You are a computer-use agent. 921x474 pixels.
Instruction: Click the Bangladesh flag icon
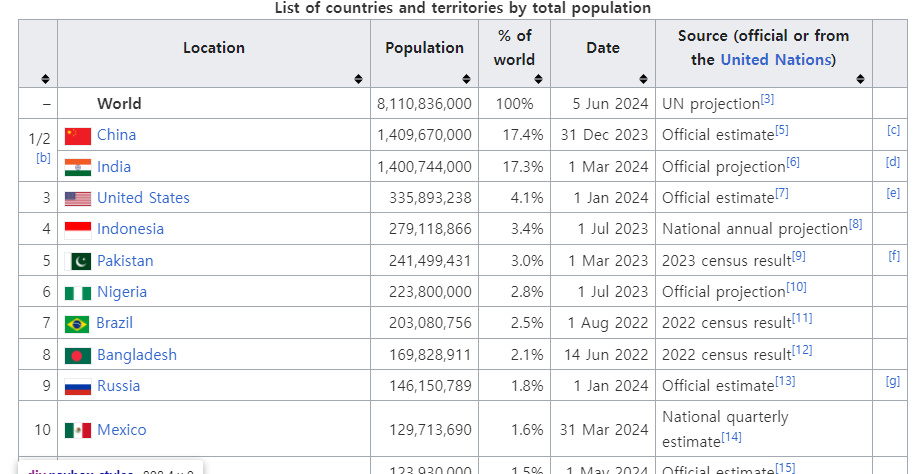pyautogui.click(x=77, y=355)
